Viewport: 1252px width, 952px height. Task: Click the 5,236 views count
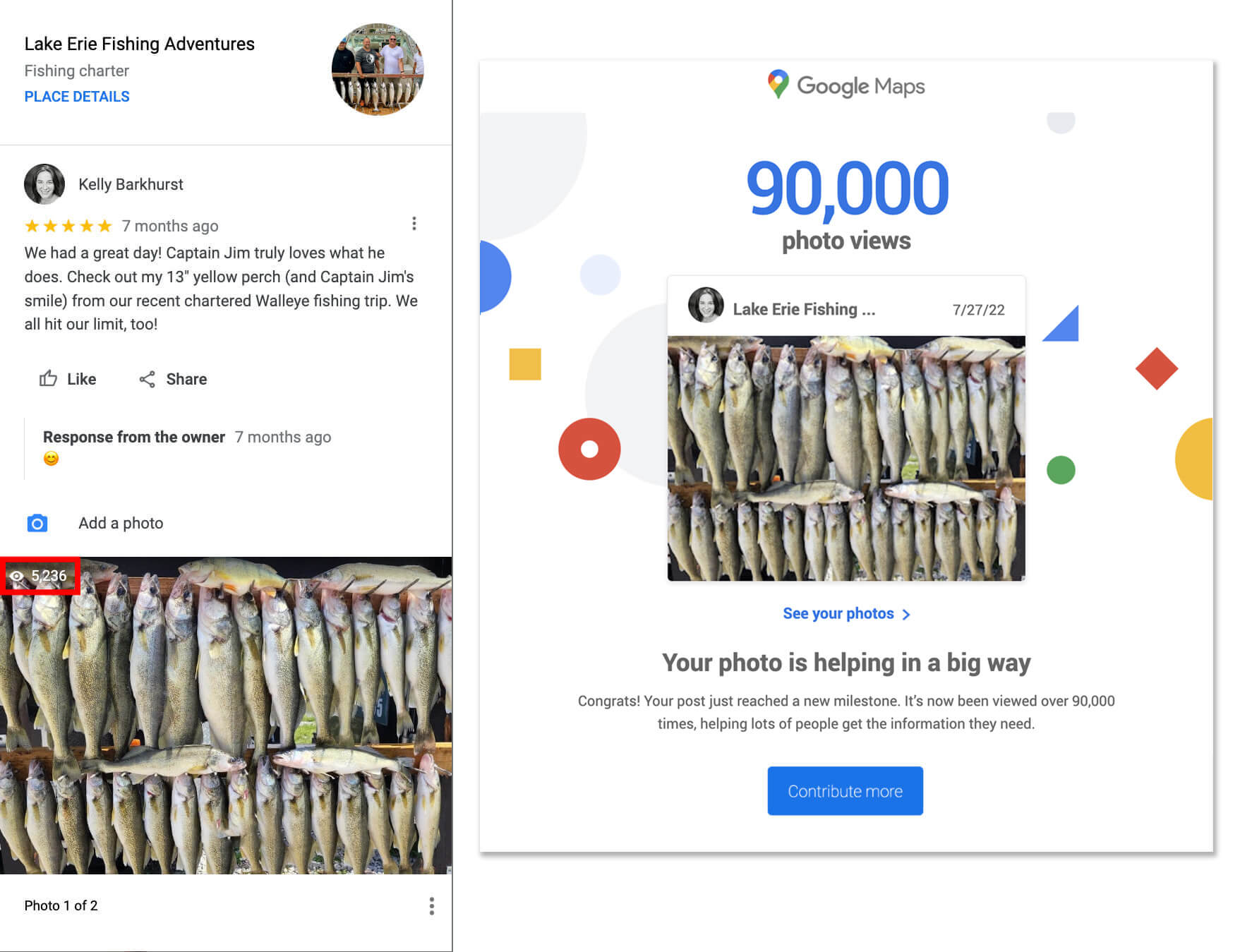(49, 576)
